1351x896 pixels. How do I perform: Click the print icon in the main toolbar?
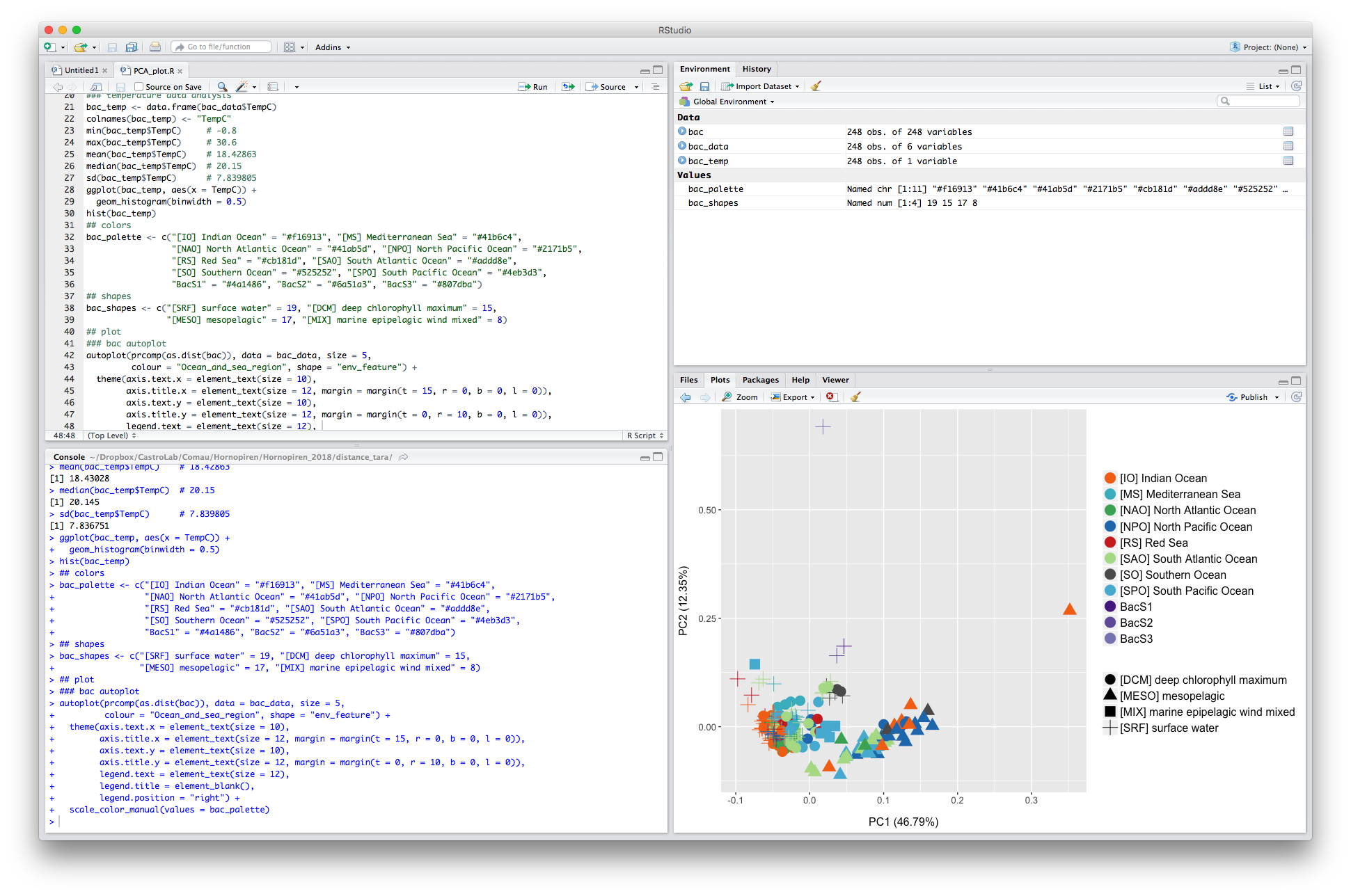(x=155, y=47)
